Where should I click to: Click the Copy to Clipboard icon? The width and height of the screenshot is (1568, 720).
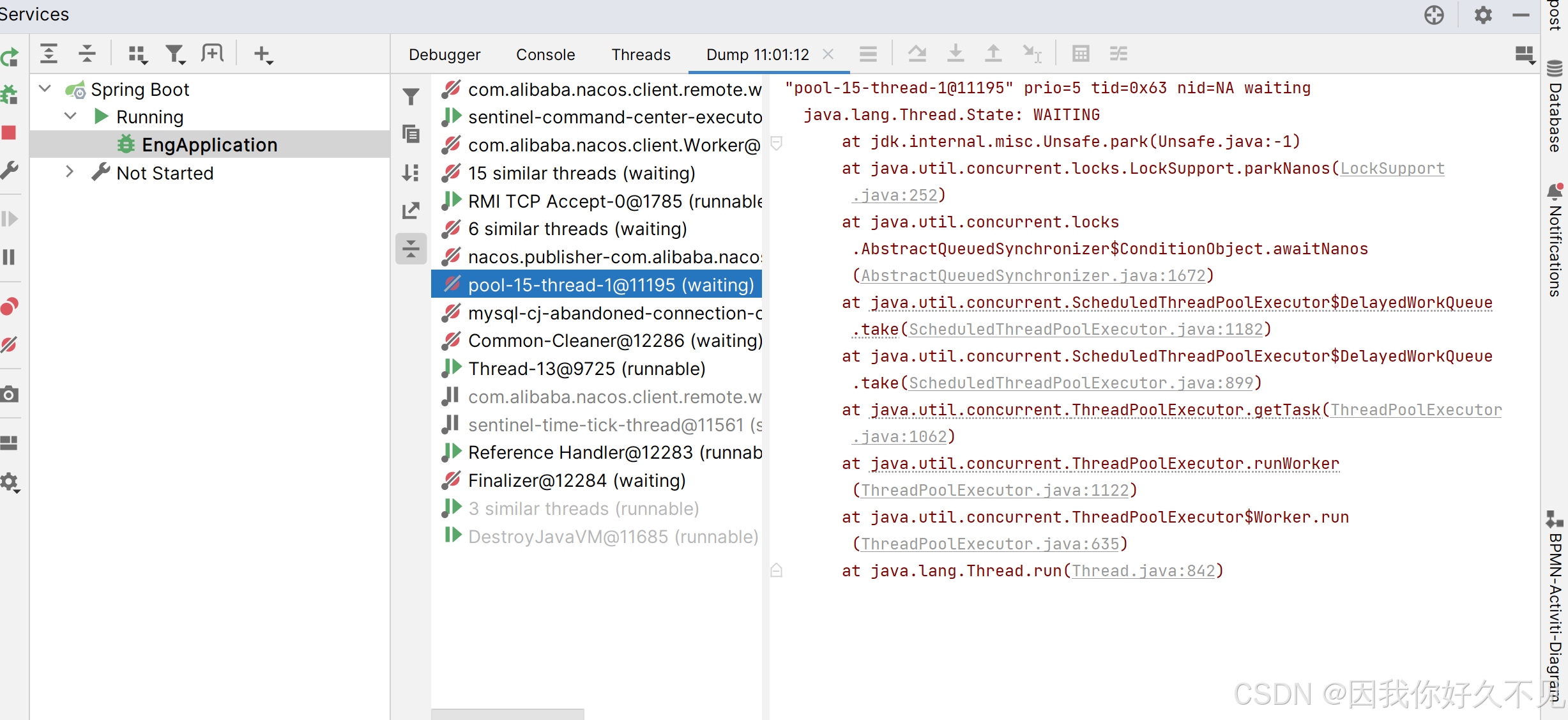coord(411,134)
